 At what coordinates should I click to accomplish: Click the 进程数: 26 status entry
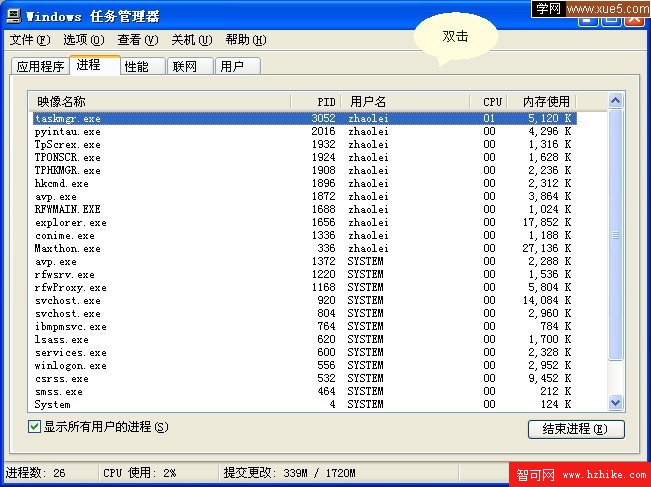36,473
